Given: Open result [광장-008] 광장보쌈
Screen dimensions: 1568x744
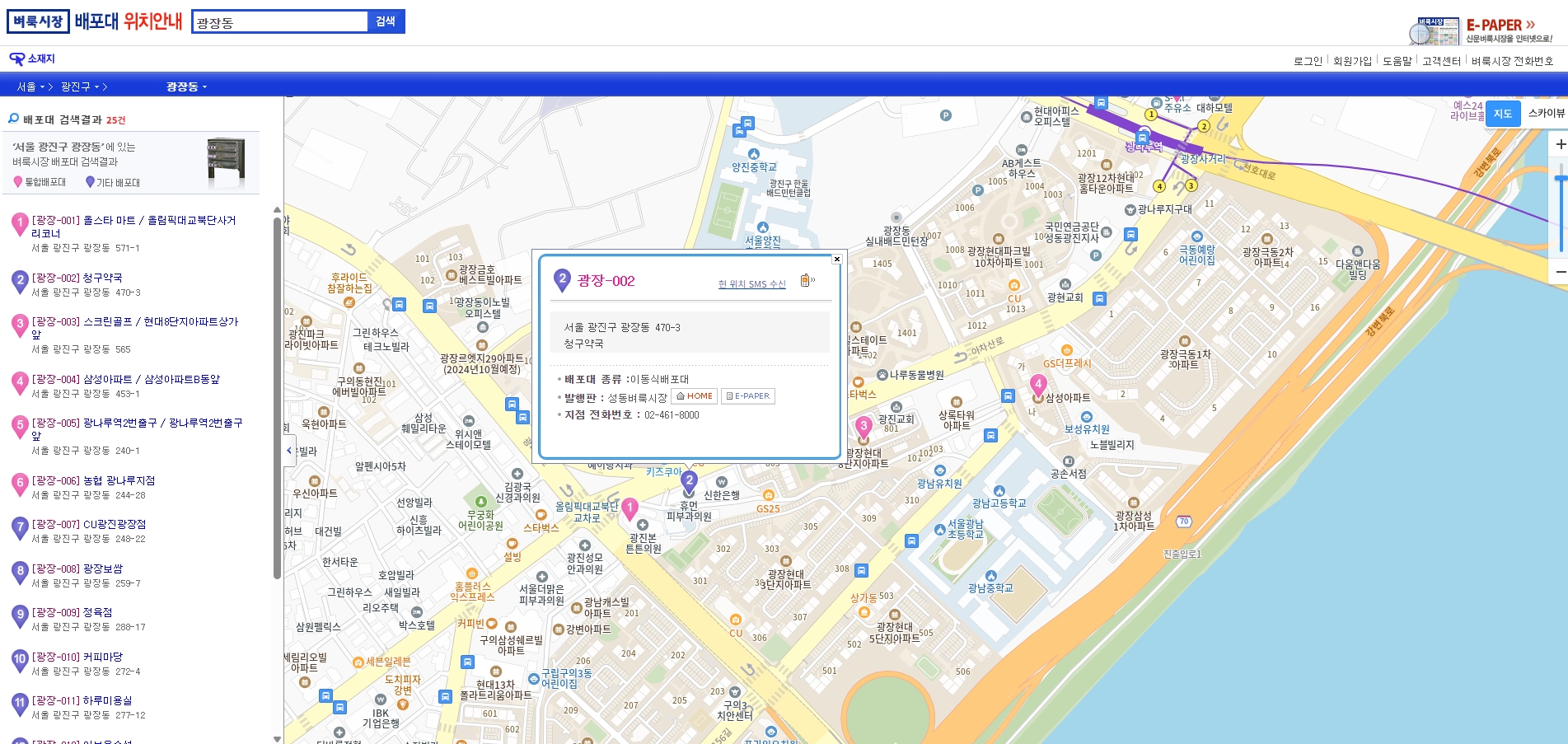Looking at the screenshot, I should click(77, 569).
